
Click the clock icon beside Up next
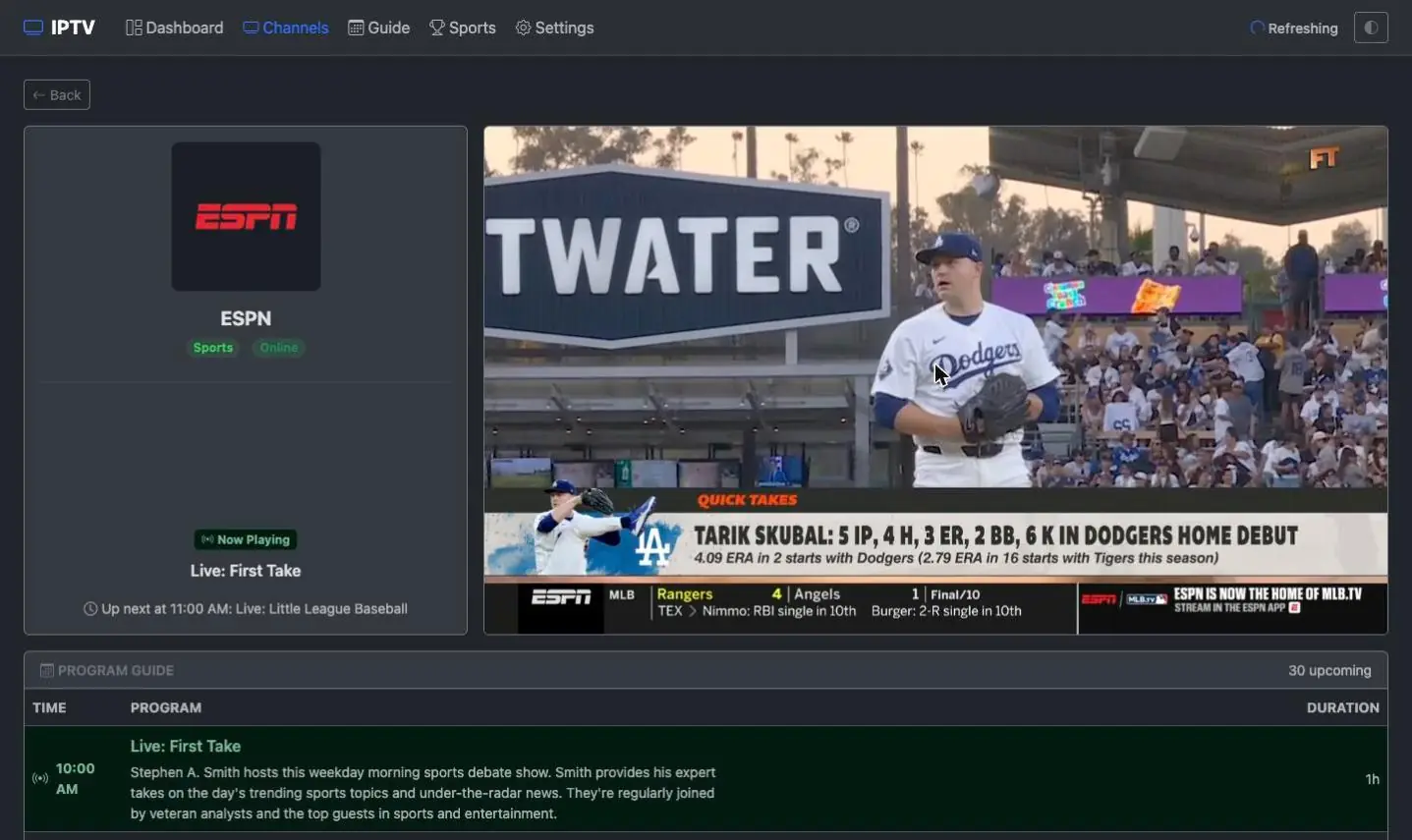pyautogui.click(x=90, y=609)
